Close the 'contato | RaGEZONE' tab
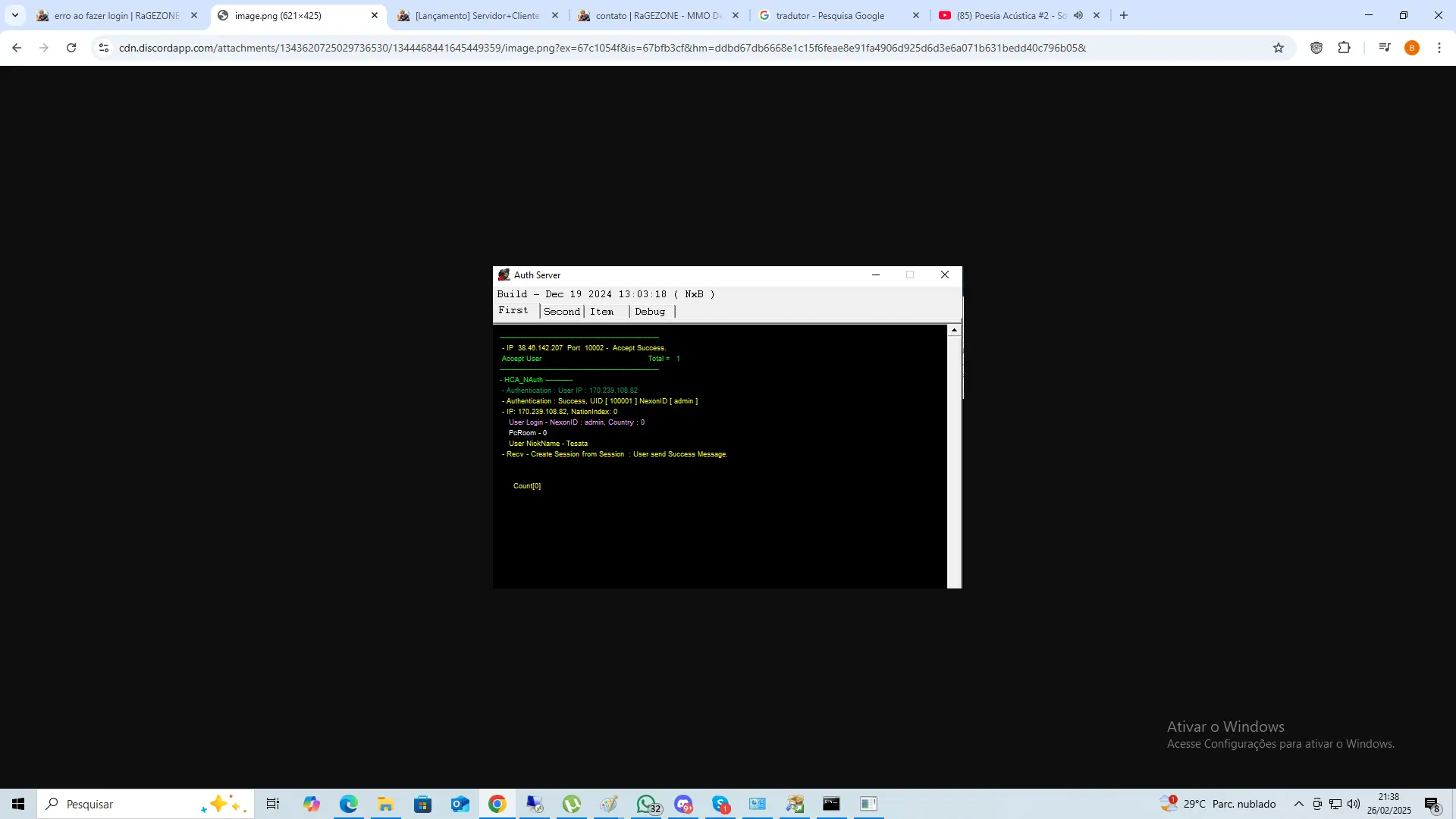 click(x=736, y=15)
